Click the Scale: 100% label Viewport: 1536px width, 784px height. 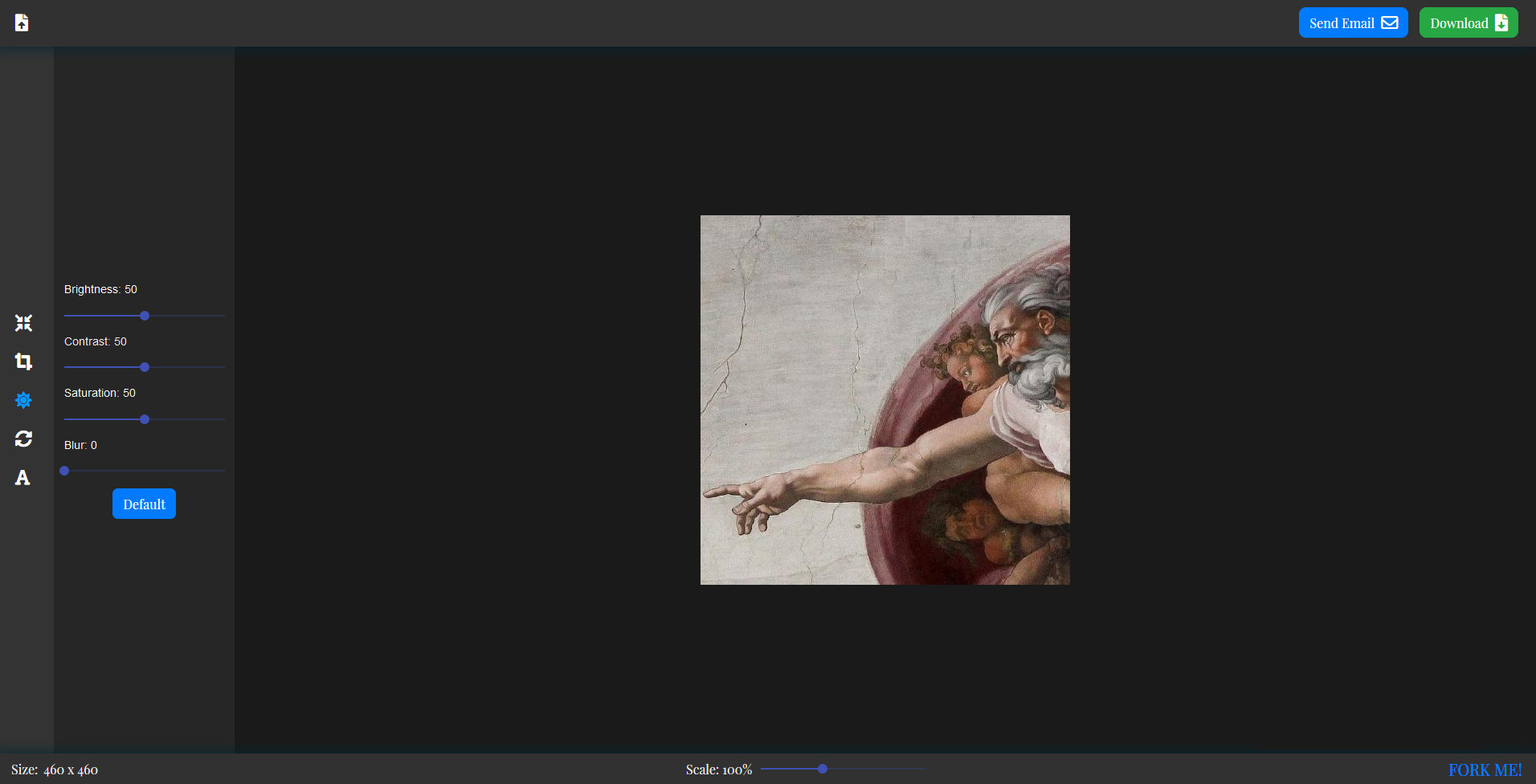click(718, 770)
